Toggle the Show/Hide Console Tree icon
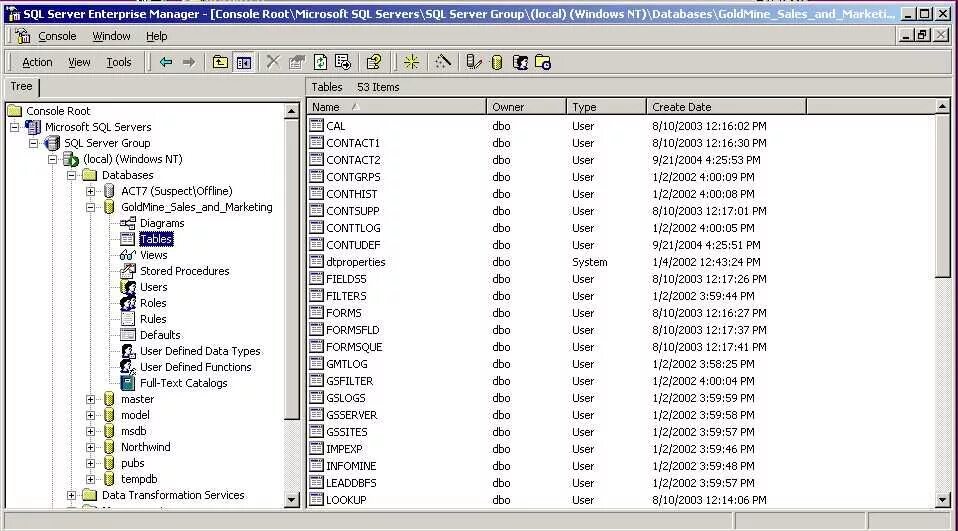Image resolution: width=958 pixels, height=531 pixels. tap(244, 62)
